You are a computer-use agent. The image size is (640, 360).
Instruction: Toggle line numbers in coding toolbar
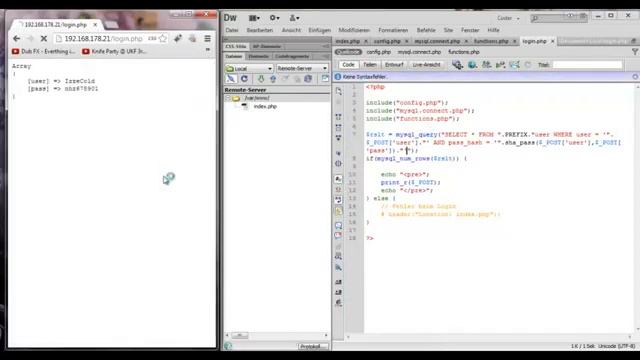[338, 179]
